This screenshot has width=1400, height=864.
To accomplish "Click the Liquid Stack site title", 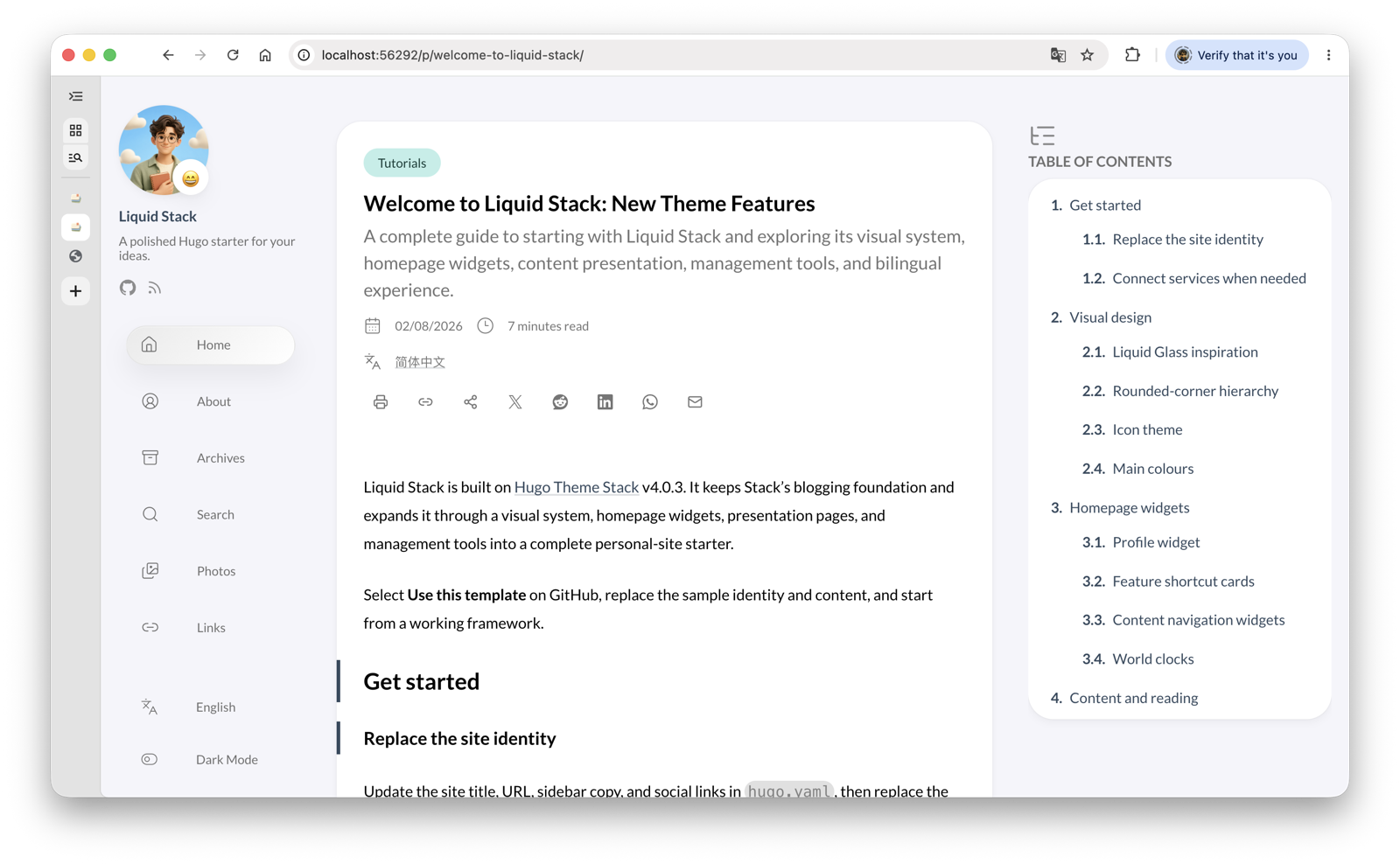I will pyautogui.click(x=157, y=216).
